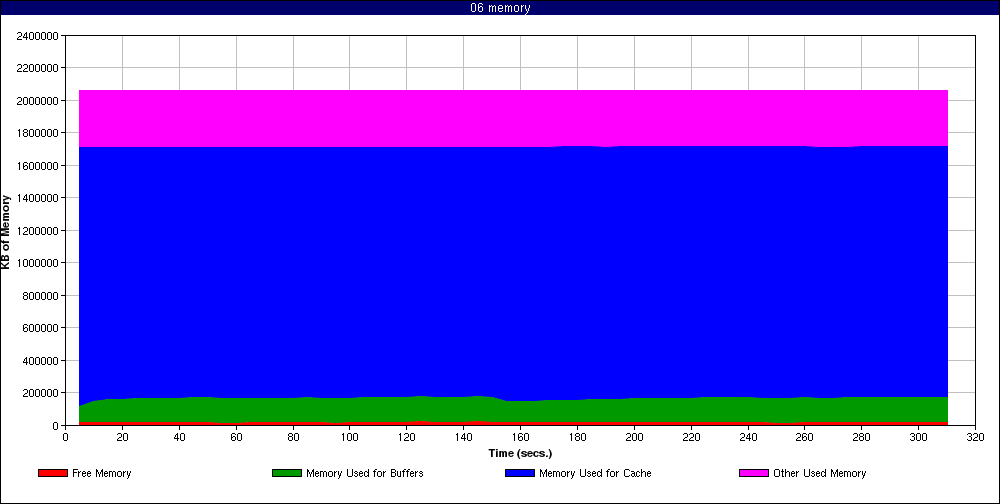Click the 'KB of Memory' axis label

pos(6,232)
